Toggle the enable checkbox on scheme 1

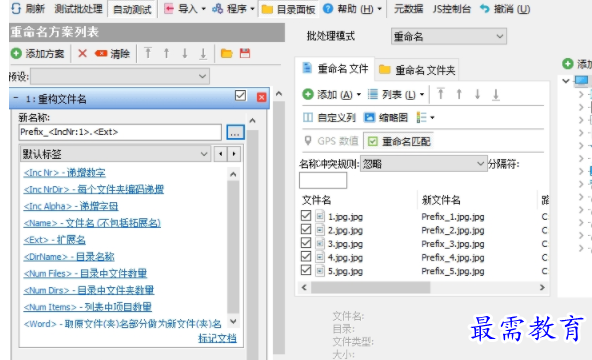coord(240,95)
